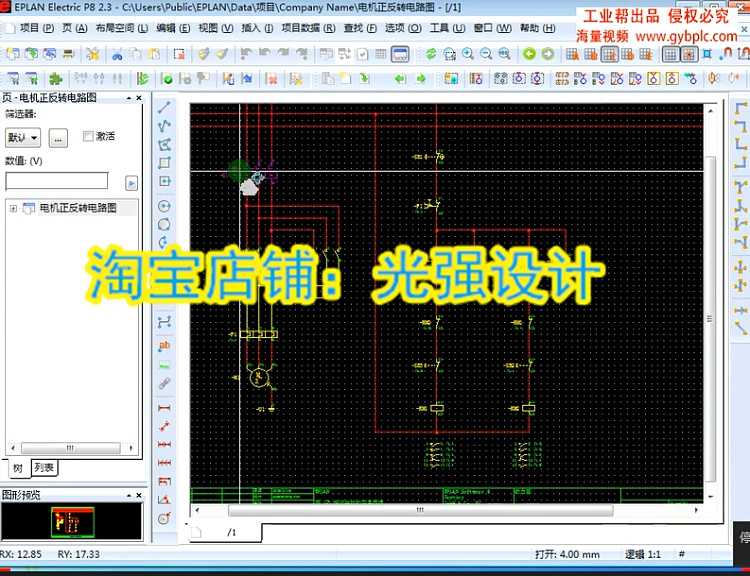The image size is (750, 576).
Task: Click the 数值 input field
Action: (x=56, y=181)
